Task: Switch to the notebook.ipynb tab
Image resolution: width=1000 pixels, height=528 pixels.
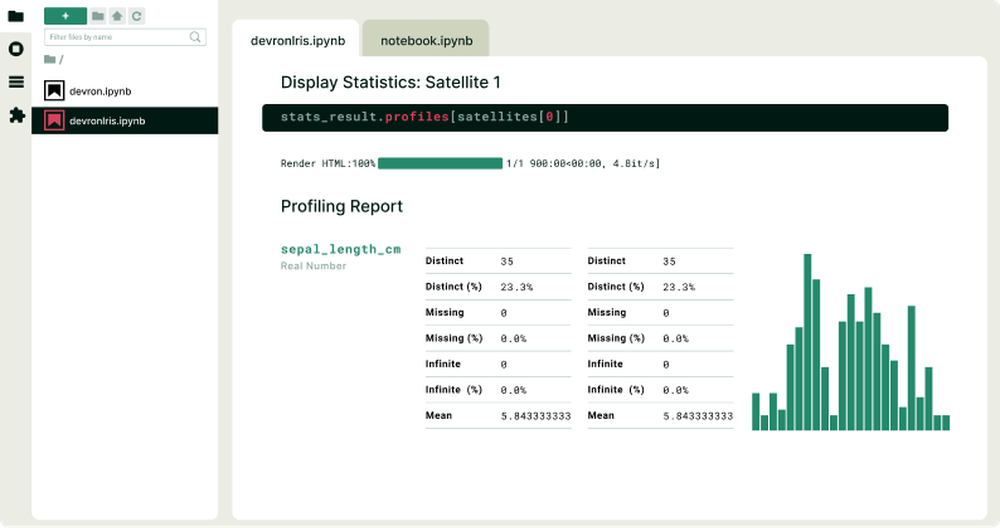Action: point(426,40)
